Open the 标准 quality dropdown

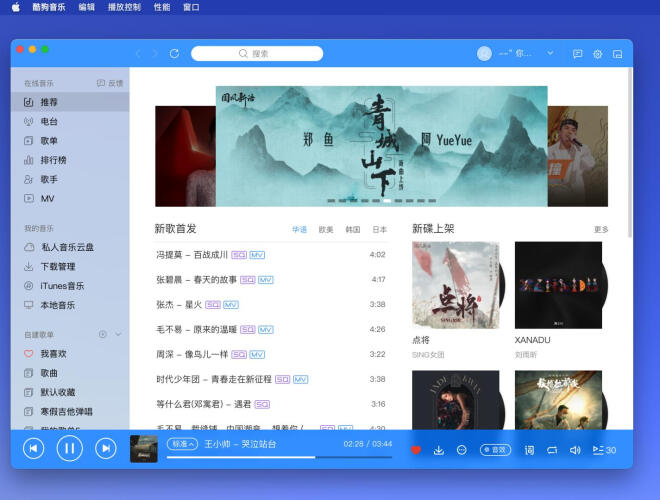(x=182, y=444)
